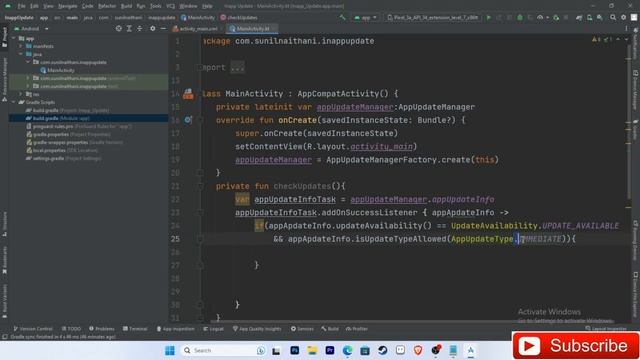Open the Terminal tool window
Viewport: 640px width, 360px height.
135,329
